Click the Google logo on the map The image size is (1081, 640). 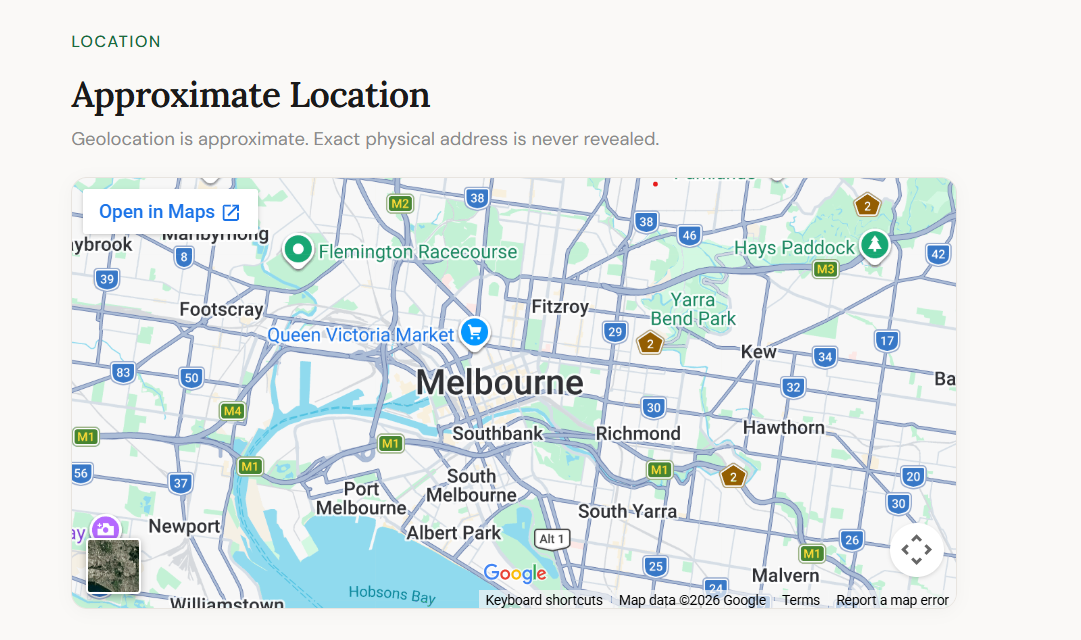515,572
